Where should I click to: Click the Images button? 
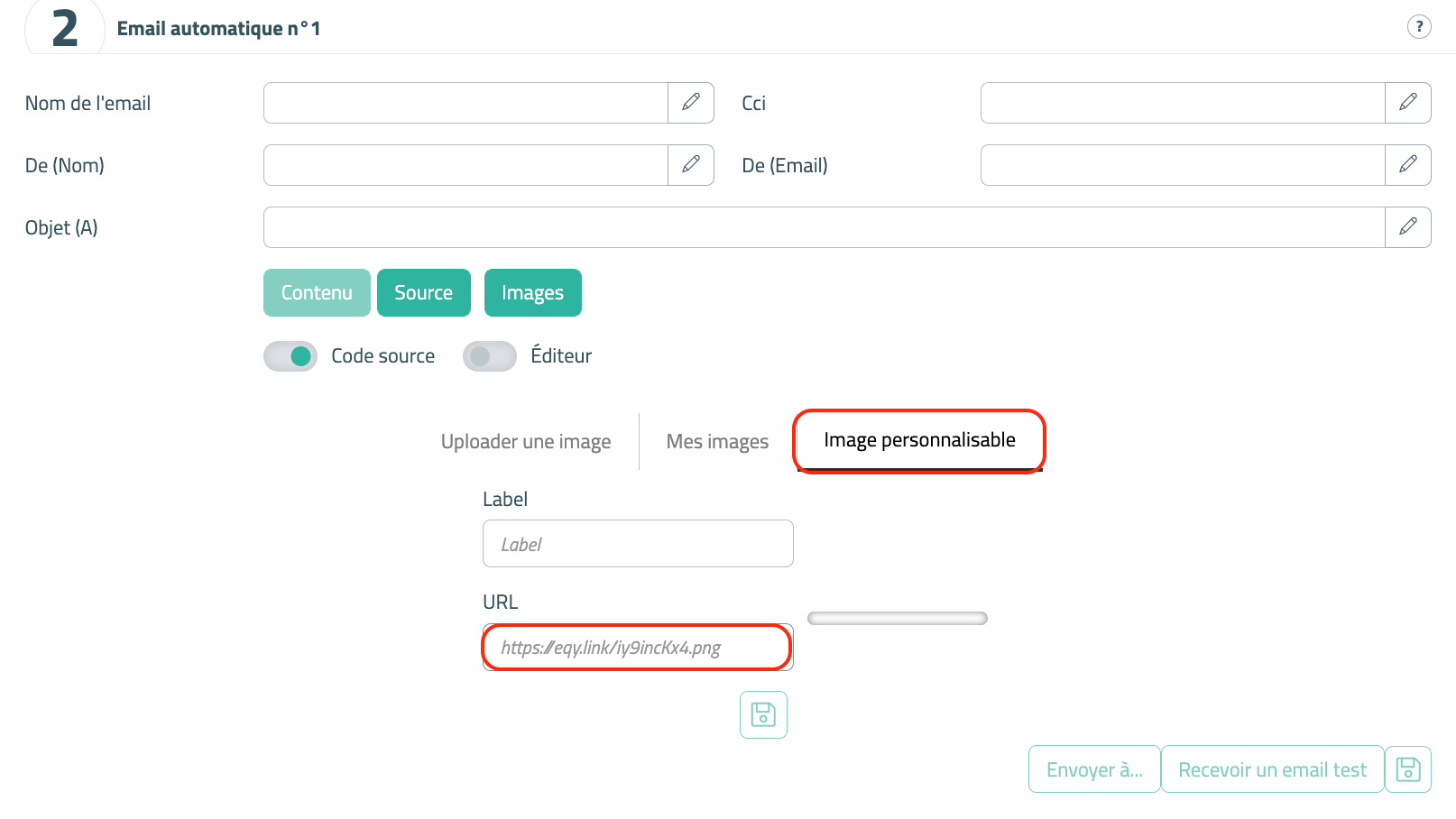coord(532,293)
